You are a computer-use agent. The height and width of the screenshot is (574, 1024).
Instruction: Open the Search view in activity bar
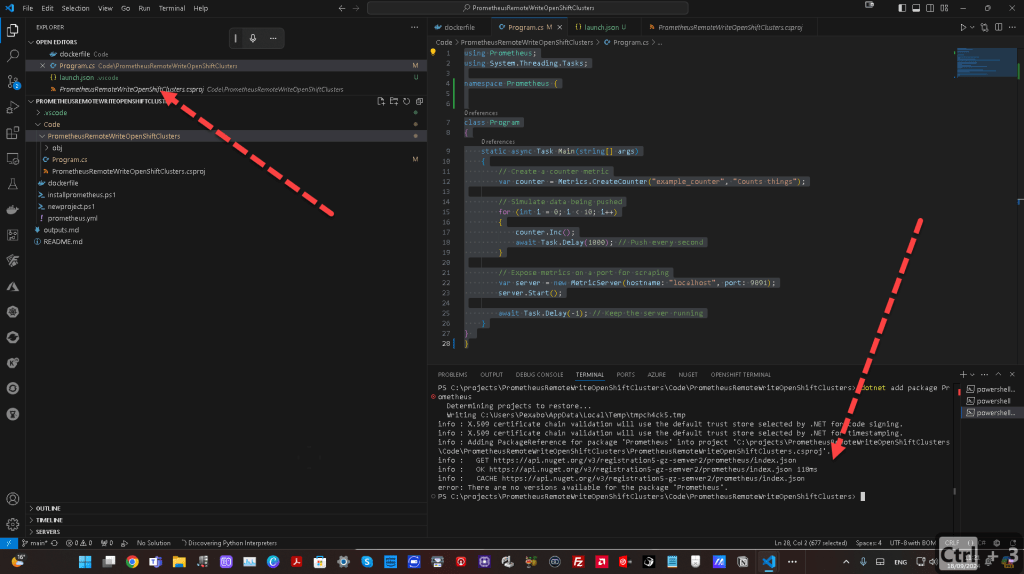pyautogui.click(x=12, y=56)
